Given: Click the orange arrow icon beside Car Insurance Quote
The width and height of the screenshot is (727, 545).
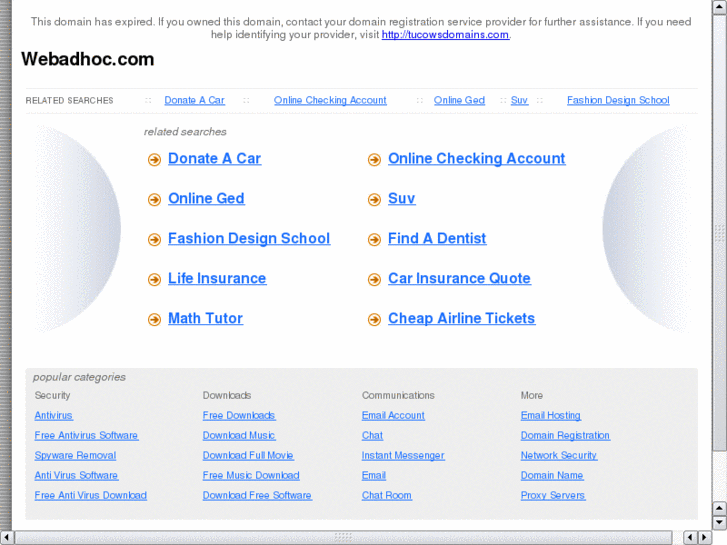Looking at the screenshot, I should [x=374, y=280].
